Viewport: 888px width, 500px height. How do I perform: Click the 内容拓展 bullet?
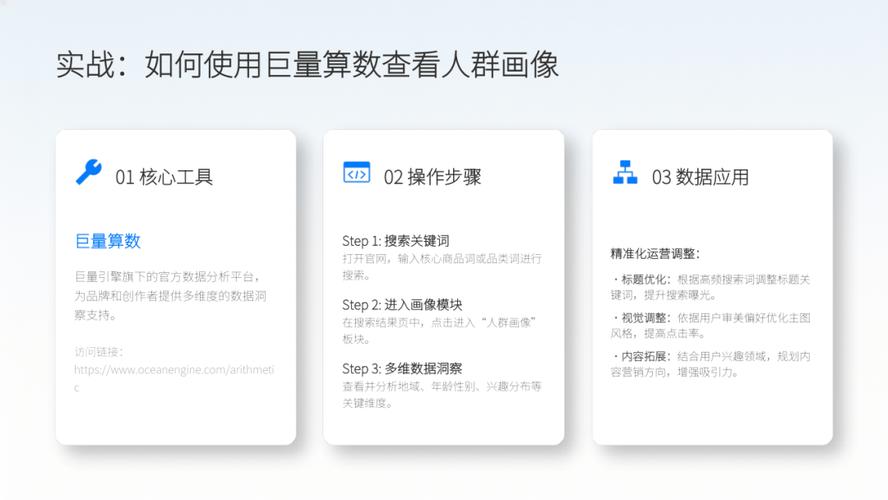[x=710, y=364]
